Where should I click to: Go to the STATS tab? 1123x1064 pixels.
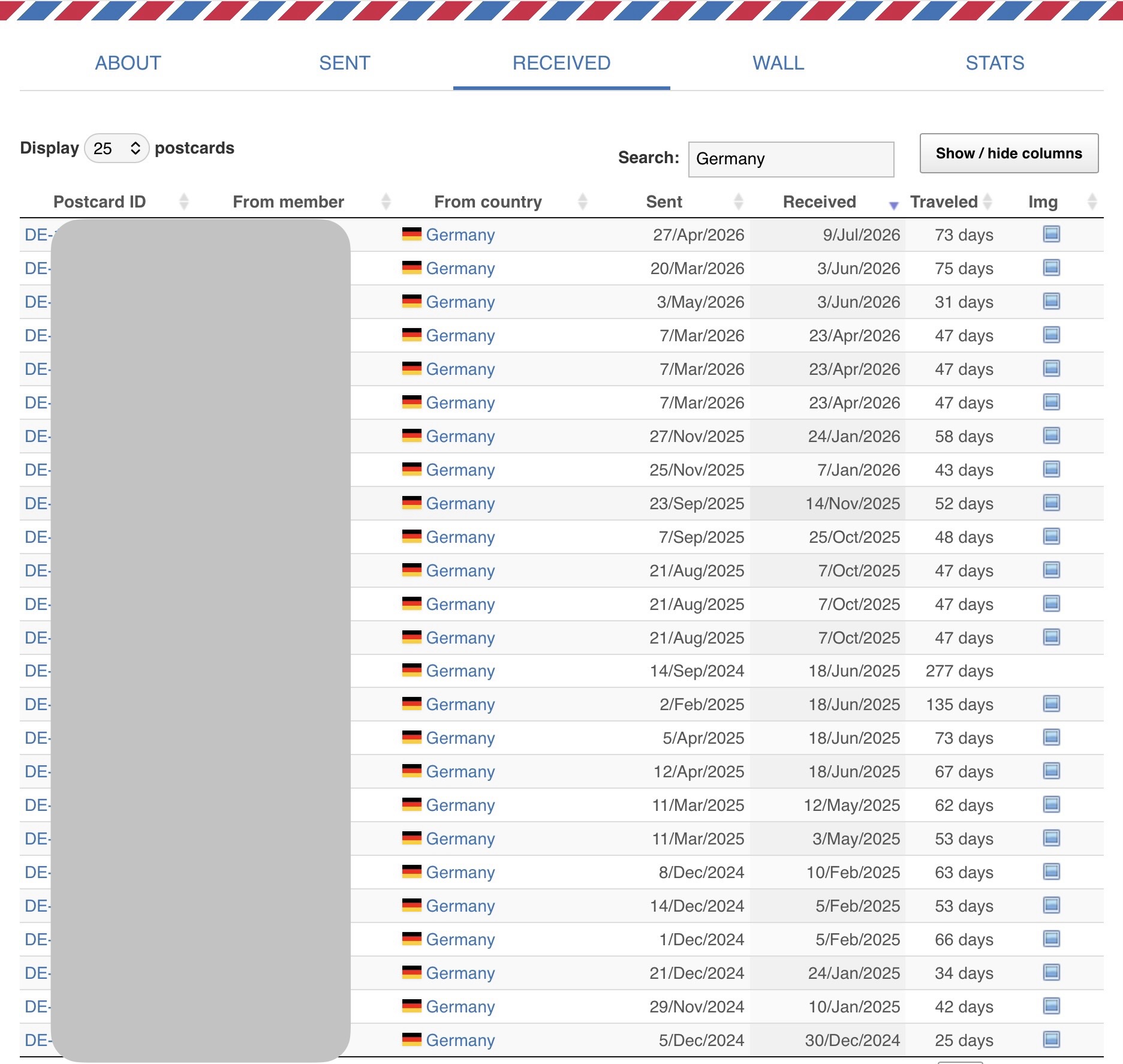coord(995,63)
